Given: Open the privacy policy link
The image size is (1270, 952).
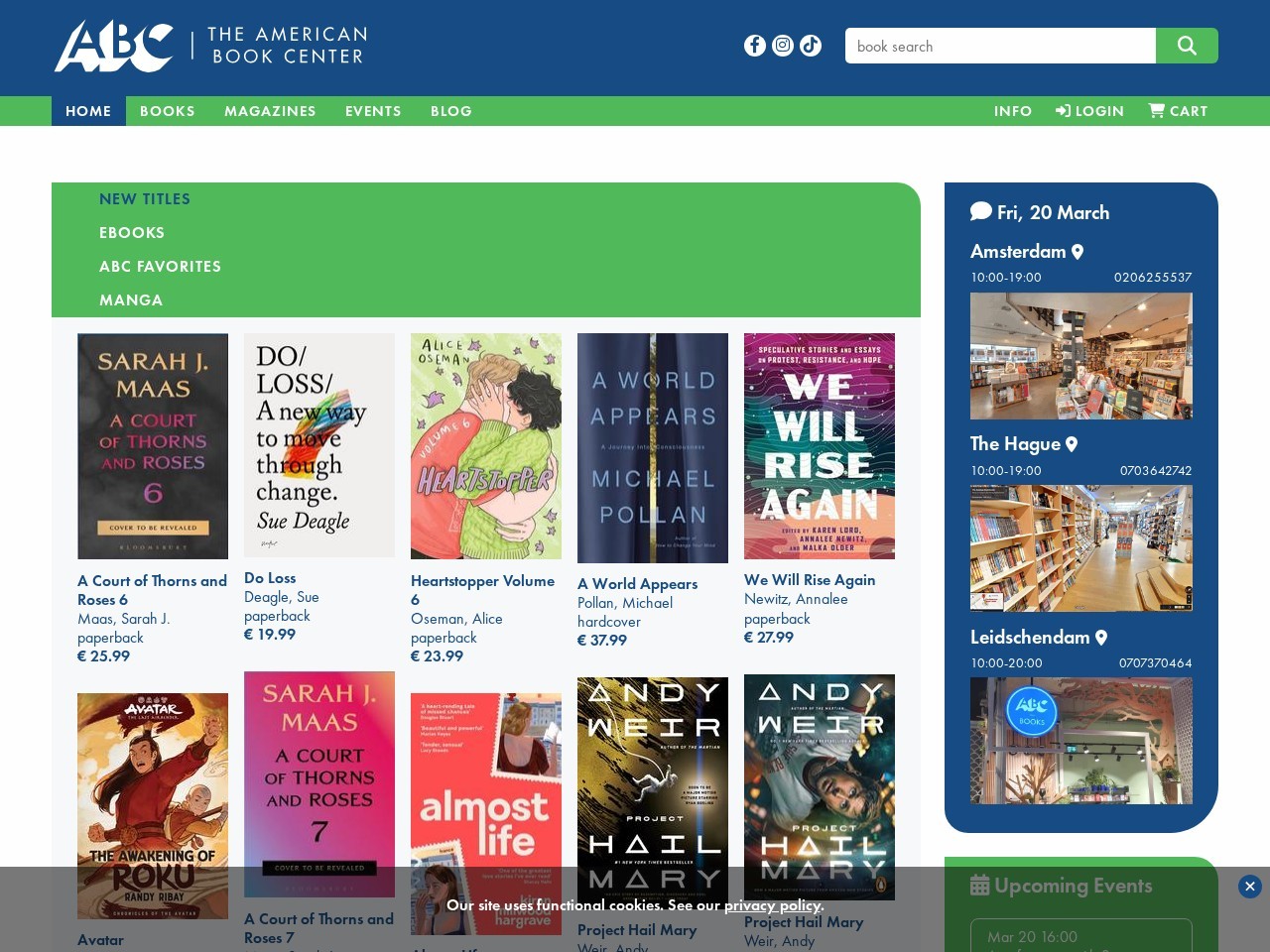Looking at the screenshot, I should (772, 905).
